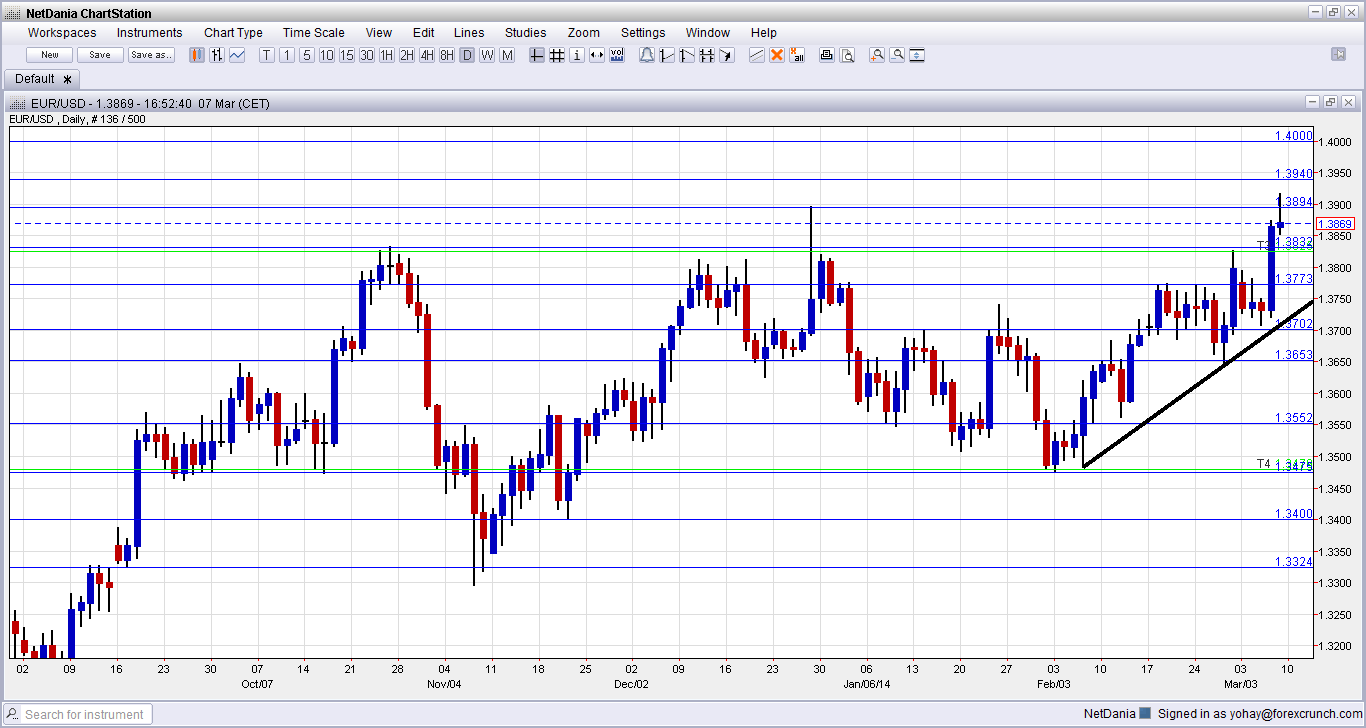Viewport: 1366px width, 728px height.
Task: Open the View menu
Action: 379,33
